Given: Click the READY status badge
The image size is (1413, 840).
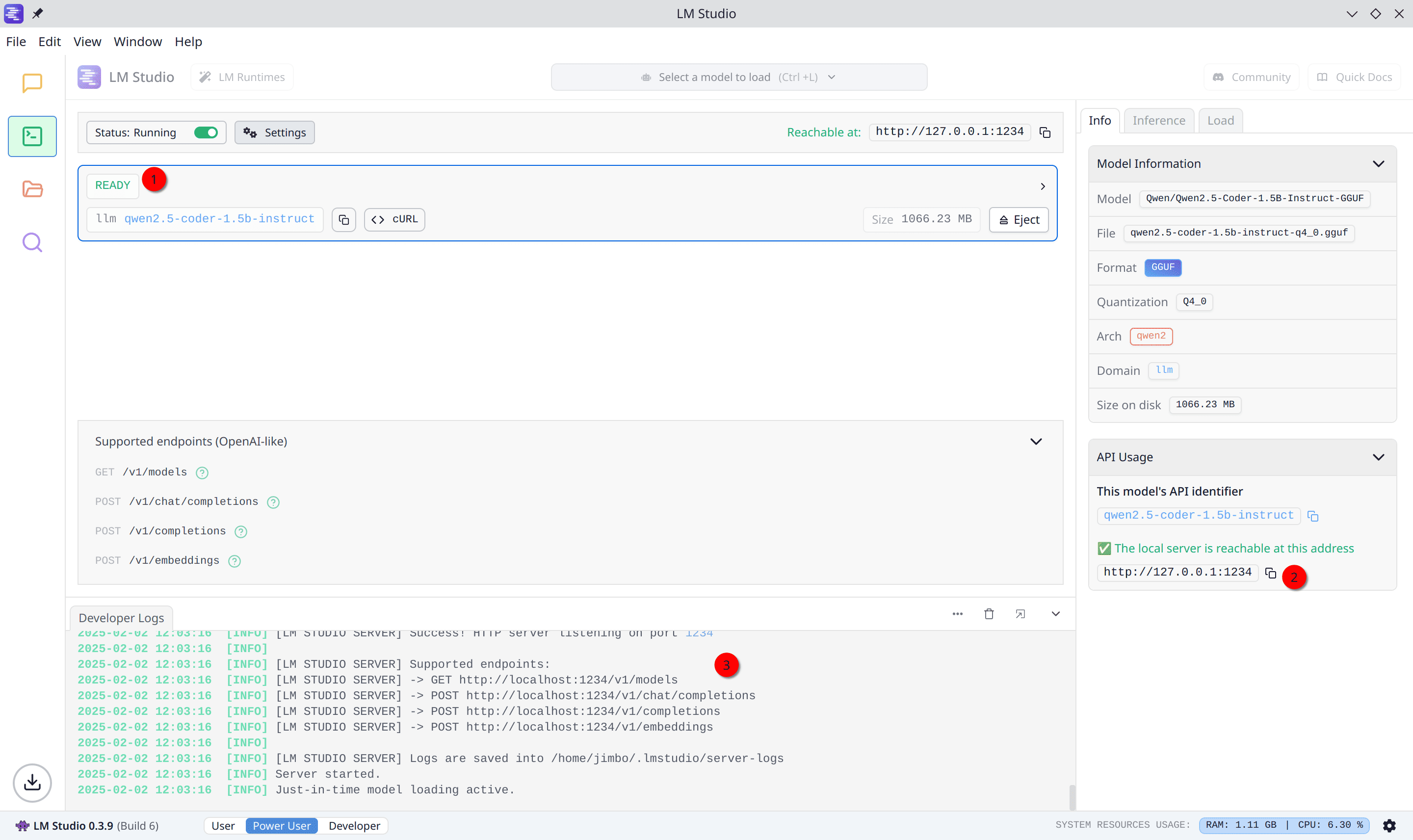Looking at the screenshot, I should click(113, 185).
